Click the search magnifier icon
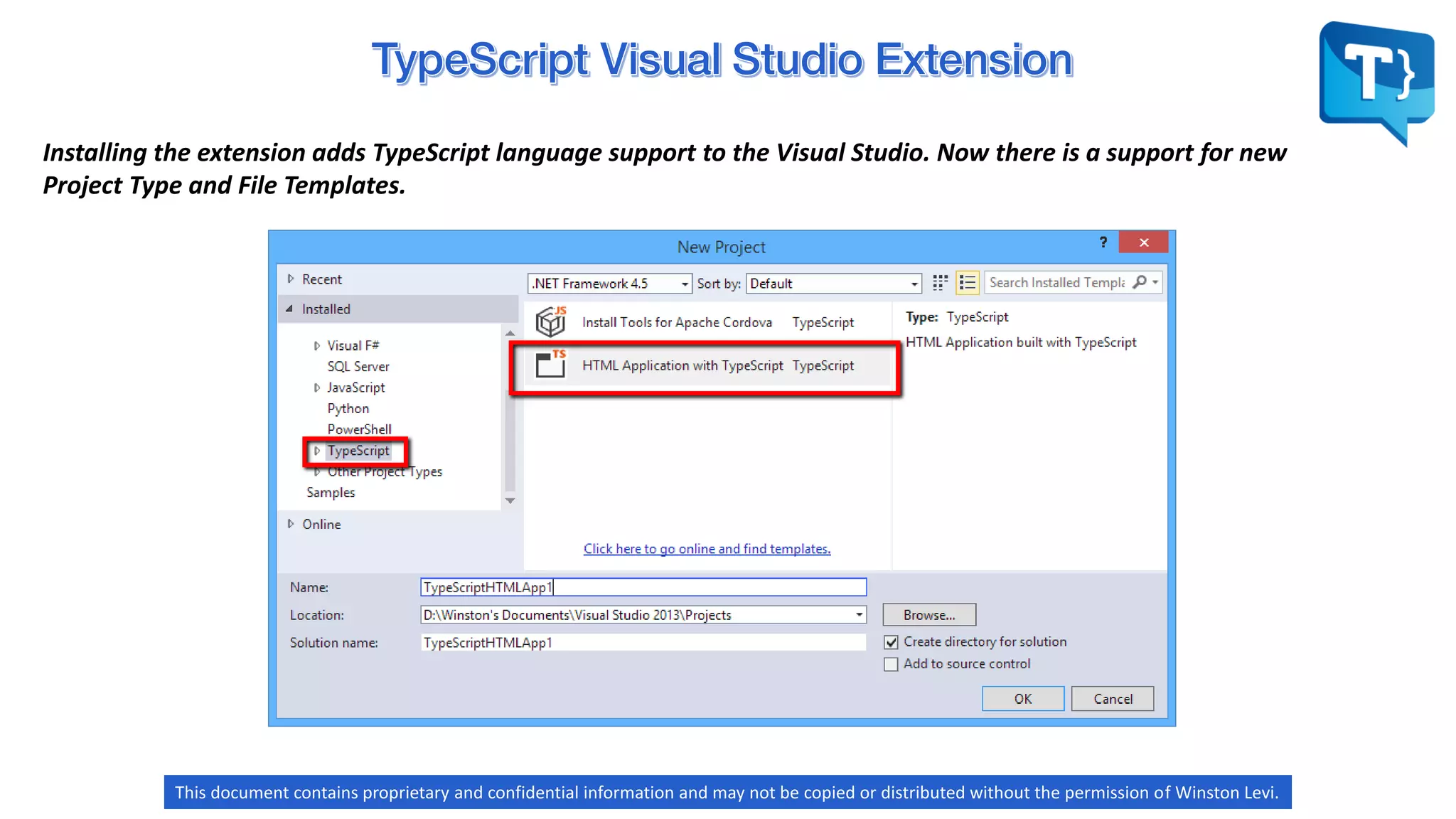This screenshot has width=1456, height=819. (x=1140, y=282)
